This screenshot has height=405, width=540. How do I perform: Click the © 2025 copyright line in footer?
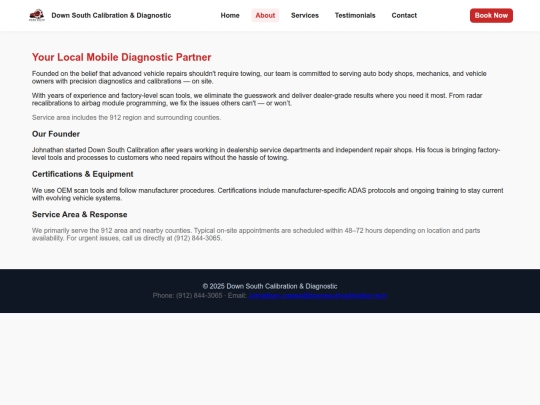(x=270, y=286)
